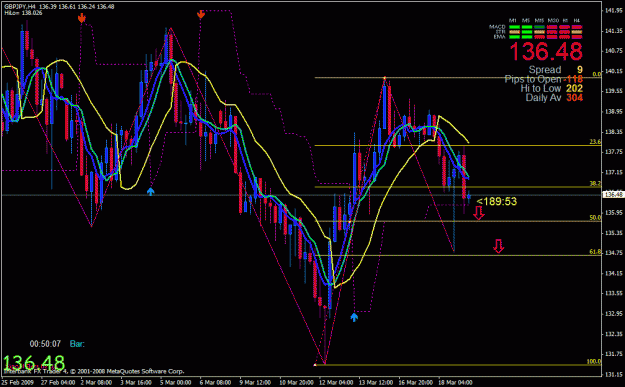
Task: Click the 138.35 price axis label
Action: tap(614, 132)
